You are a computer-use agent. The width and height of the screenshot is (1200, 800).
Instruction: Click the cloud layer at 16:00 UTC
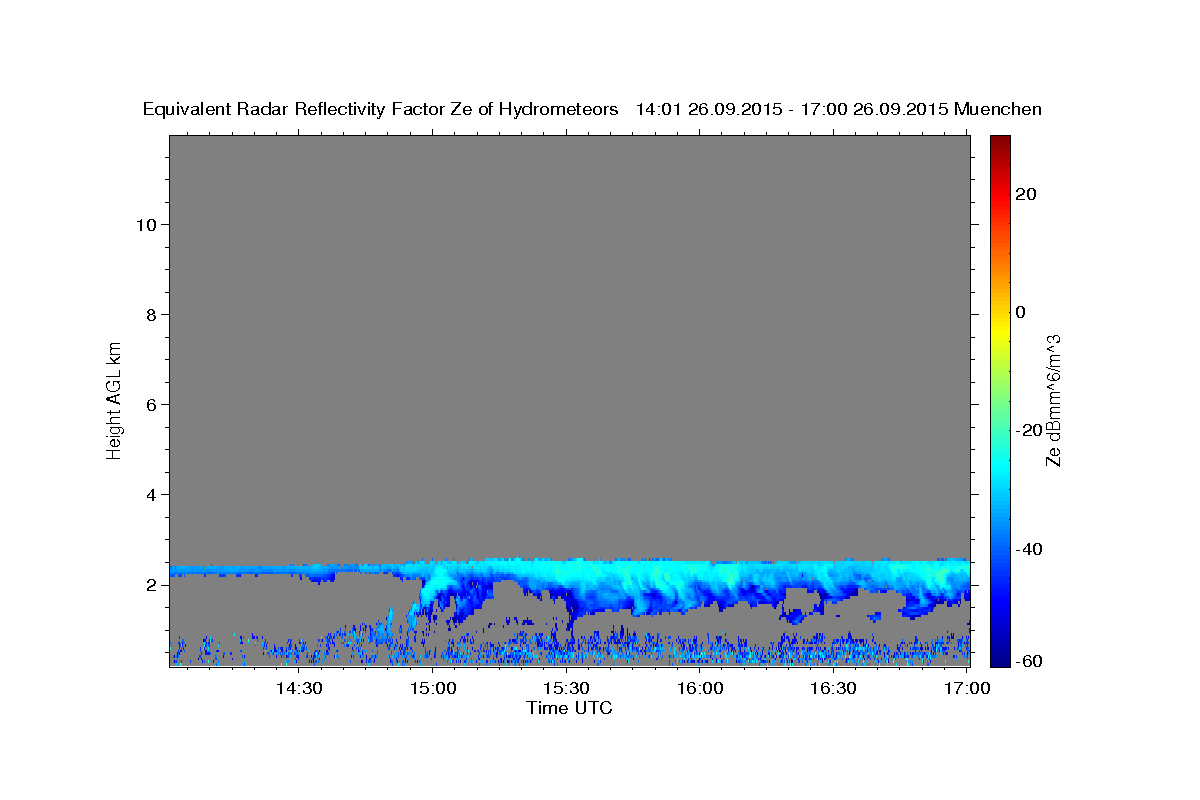coord(700,583)
